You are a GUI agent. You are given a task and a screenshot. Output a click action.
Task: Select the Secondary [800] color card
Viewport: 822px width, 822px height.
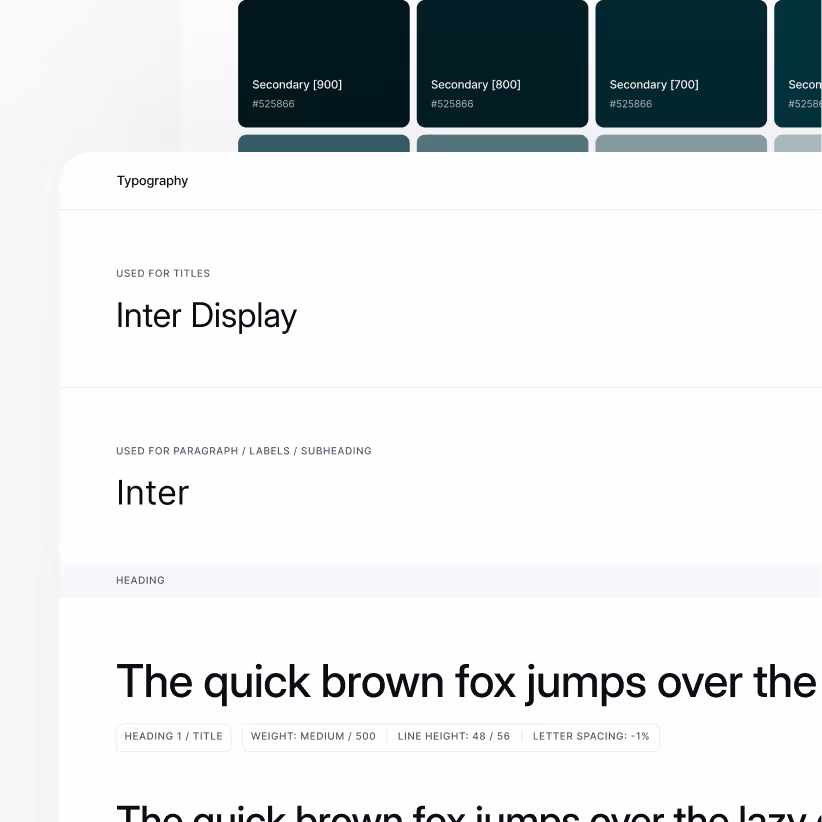[502, 63]
